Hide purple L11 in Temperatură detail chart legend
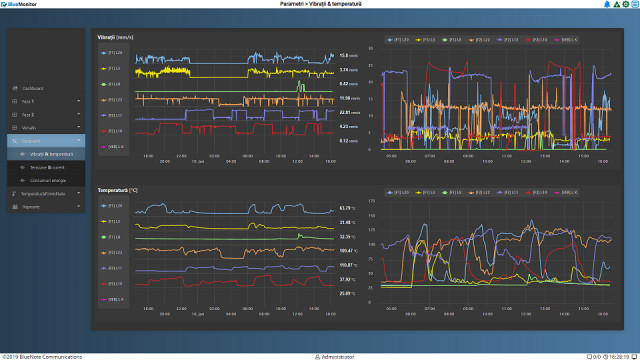The height and width of the screenshot is (360, 640). [508, 192]
